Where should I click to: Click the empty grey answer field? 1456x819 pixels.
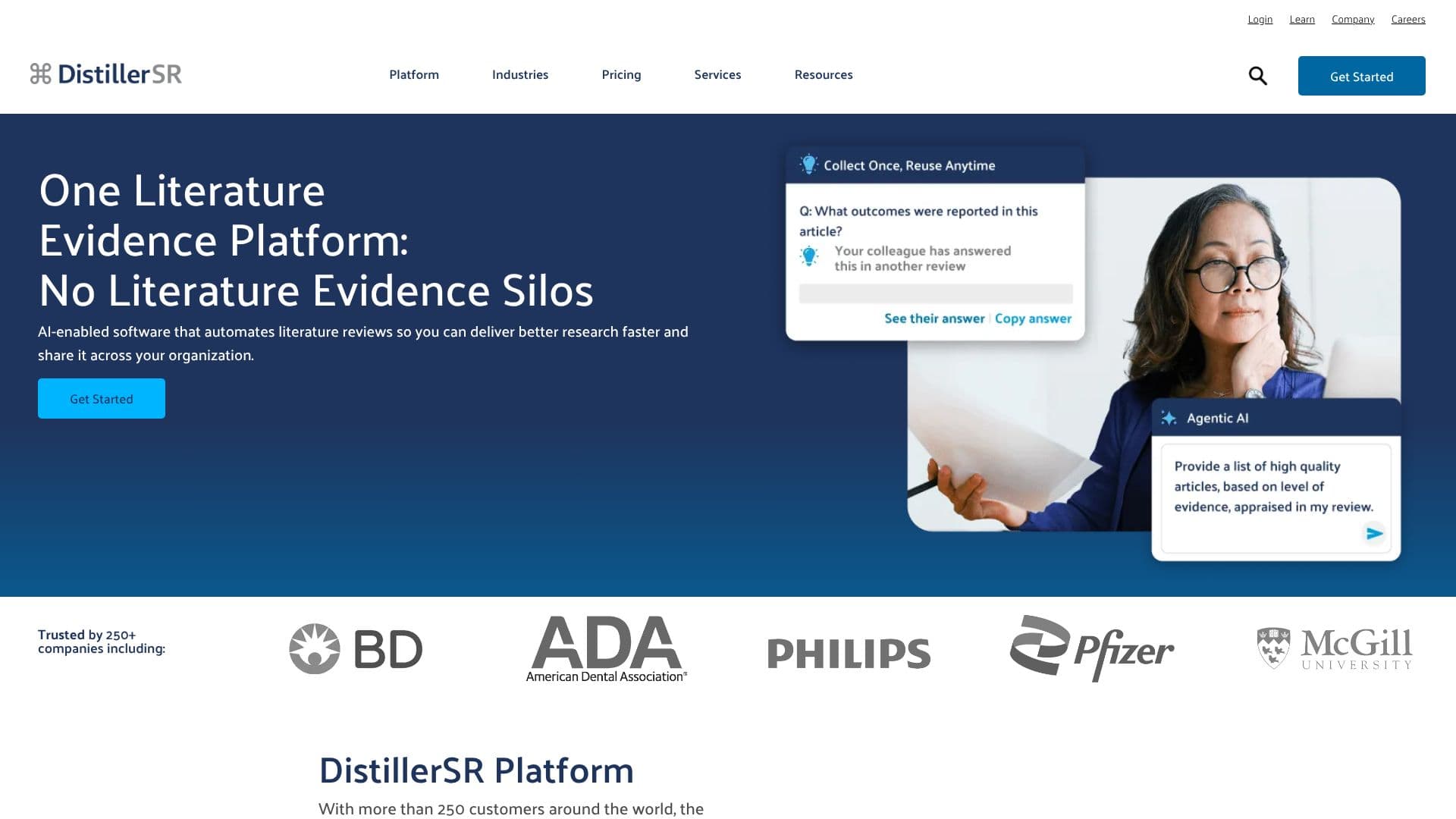click(x=936, y=294)
